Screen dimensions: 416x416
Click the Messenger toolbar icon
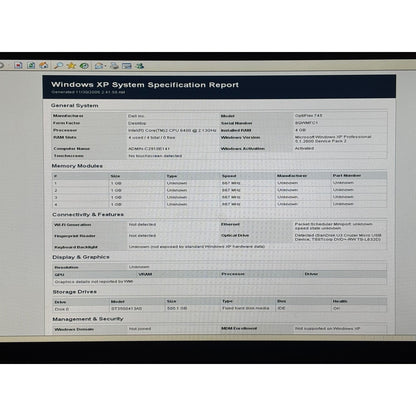[140, 66]
